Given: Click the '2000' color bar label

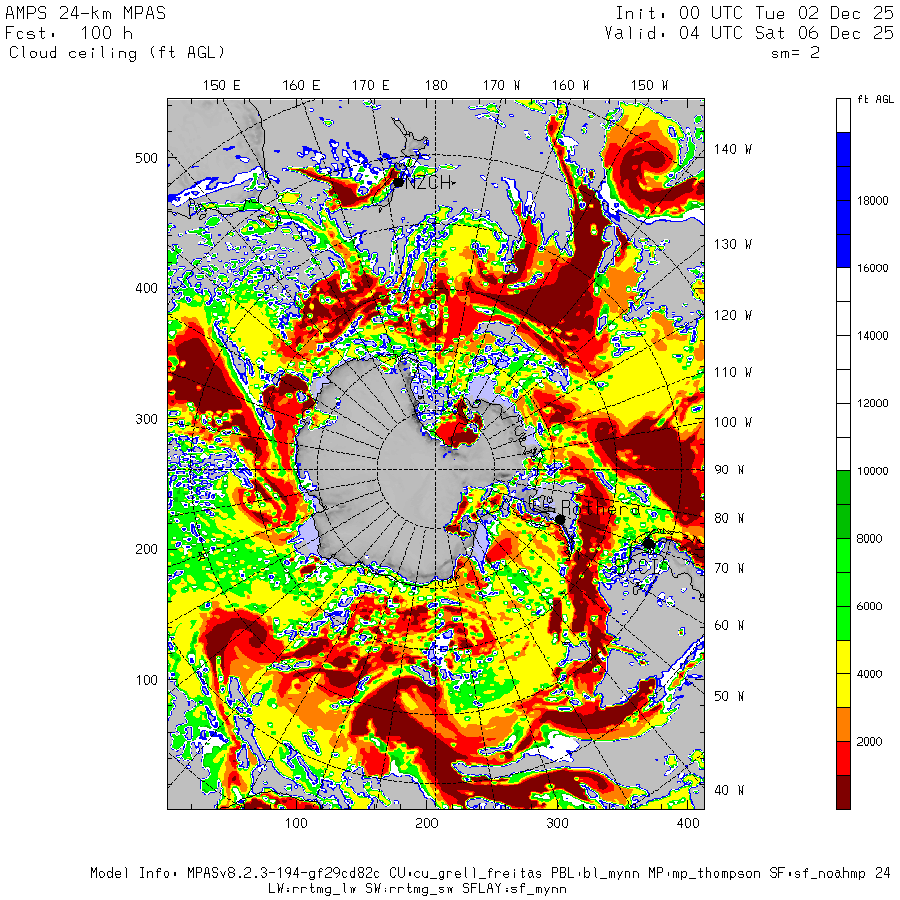Looking at the screenshot, I should coord(870,742).
